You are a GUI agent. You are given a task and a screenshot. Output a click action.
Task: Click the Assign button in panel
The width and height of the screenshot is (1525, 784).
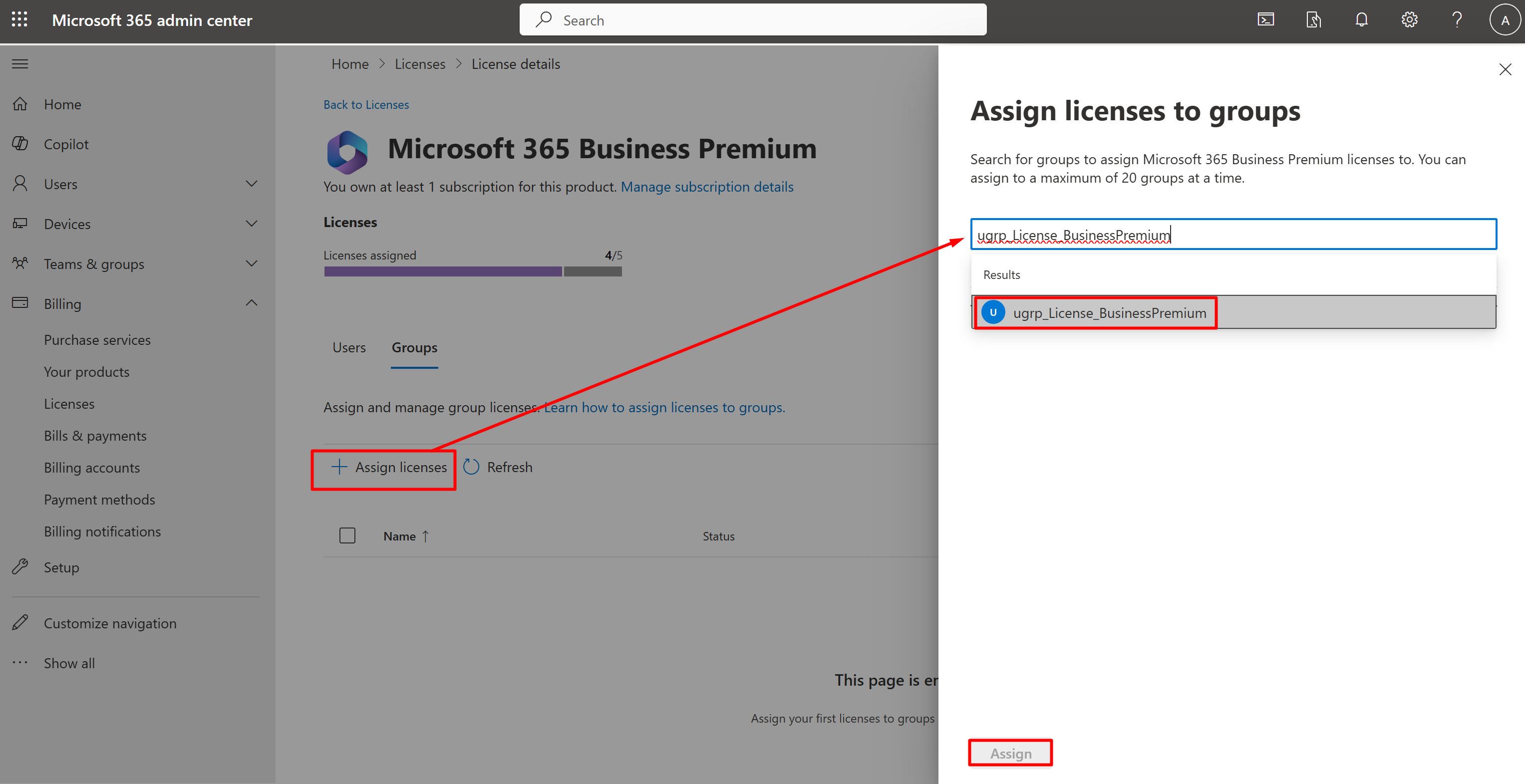click(1010, 753)
